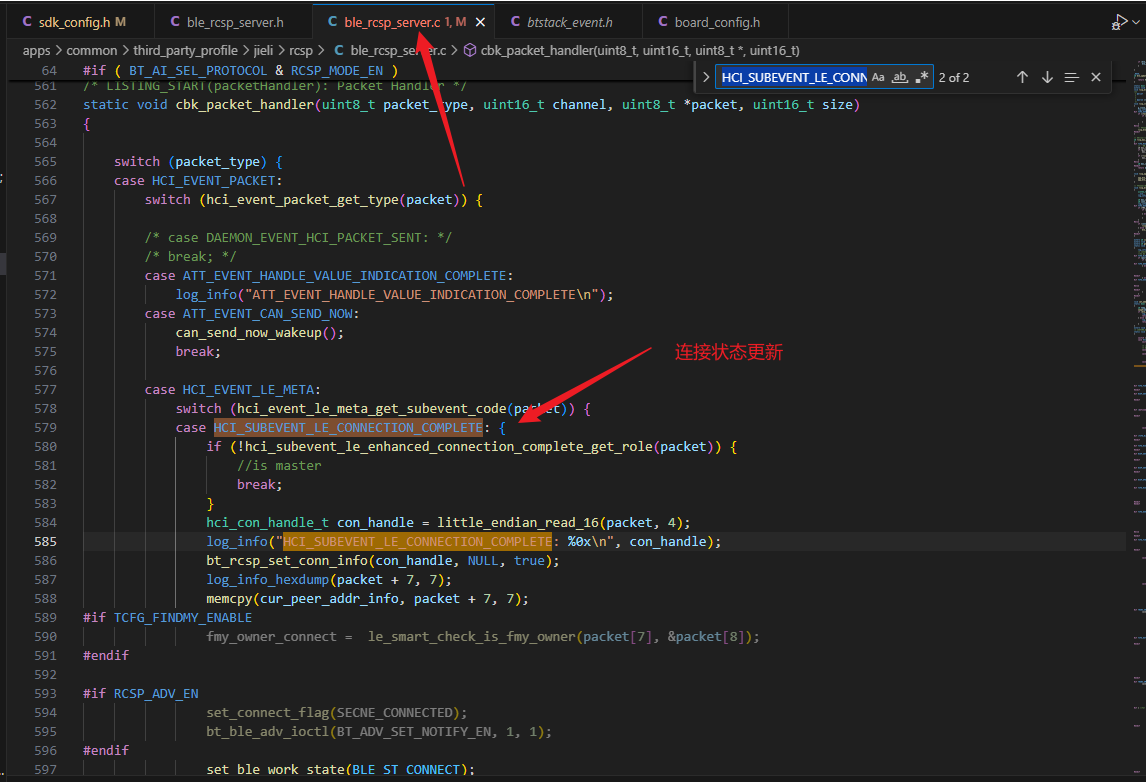
Task: Click line number 579 in the gutter
Action: [45, 428]
